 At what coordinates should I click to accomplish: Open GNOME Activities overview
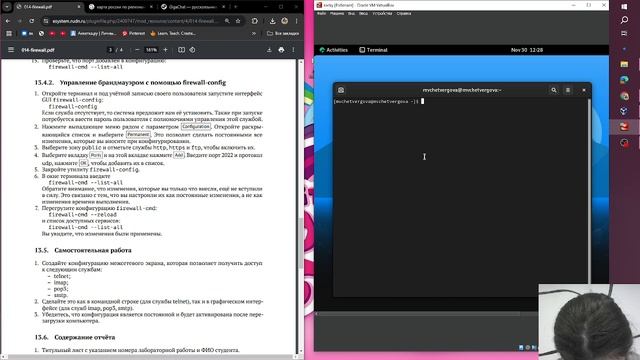click(x=333, y=50)
